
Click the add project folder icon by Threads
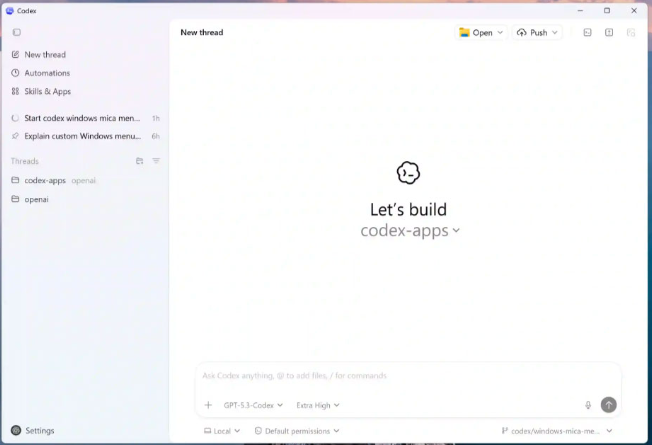tap(140, 161)
